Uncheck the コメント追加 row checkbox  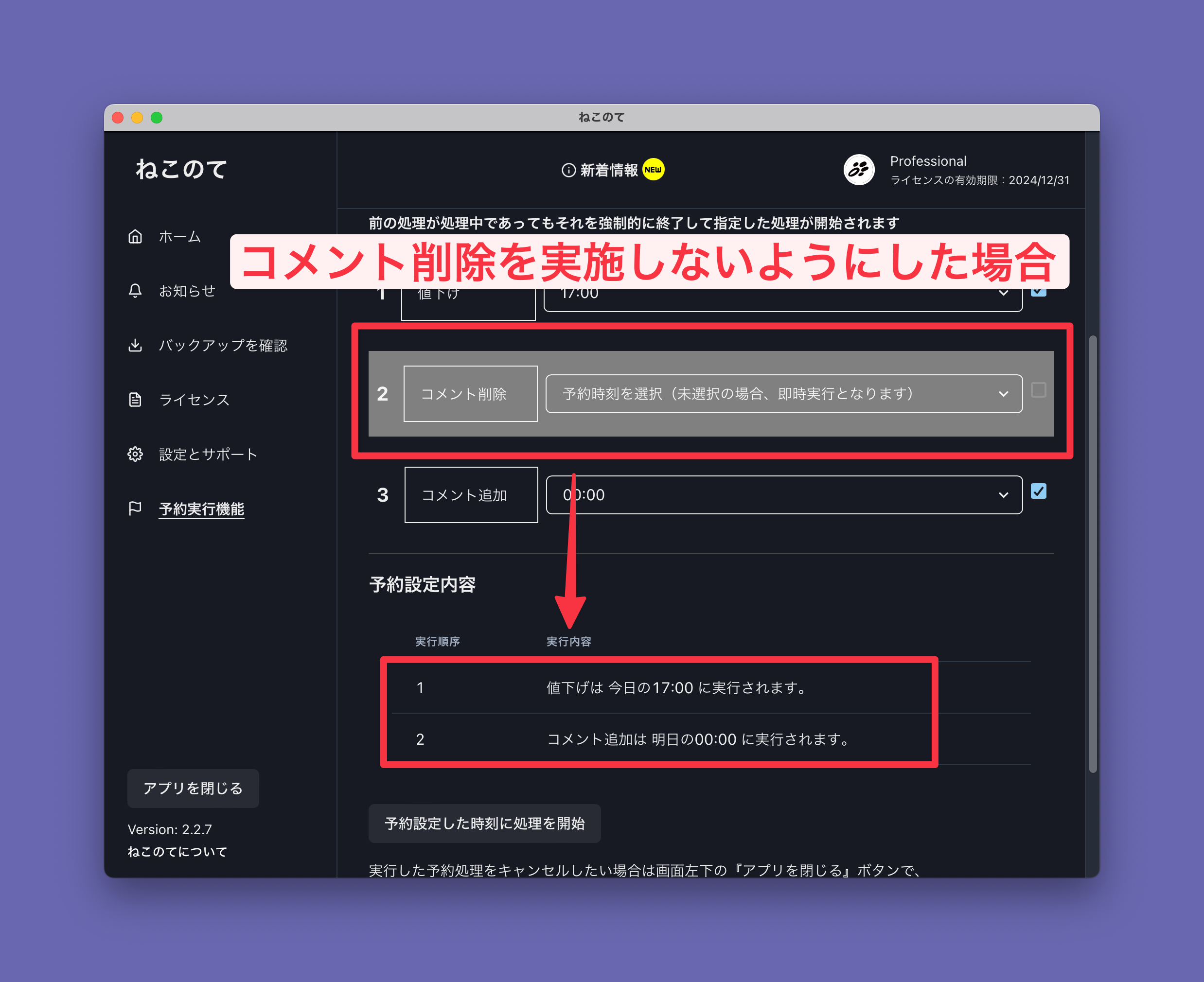[1039, 491]
